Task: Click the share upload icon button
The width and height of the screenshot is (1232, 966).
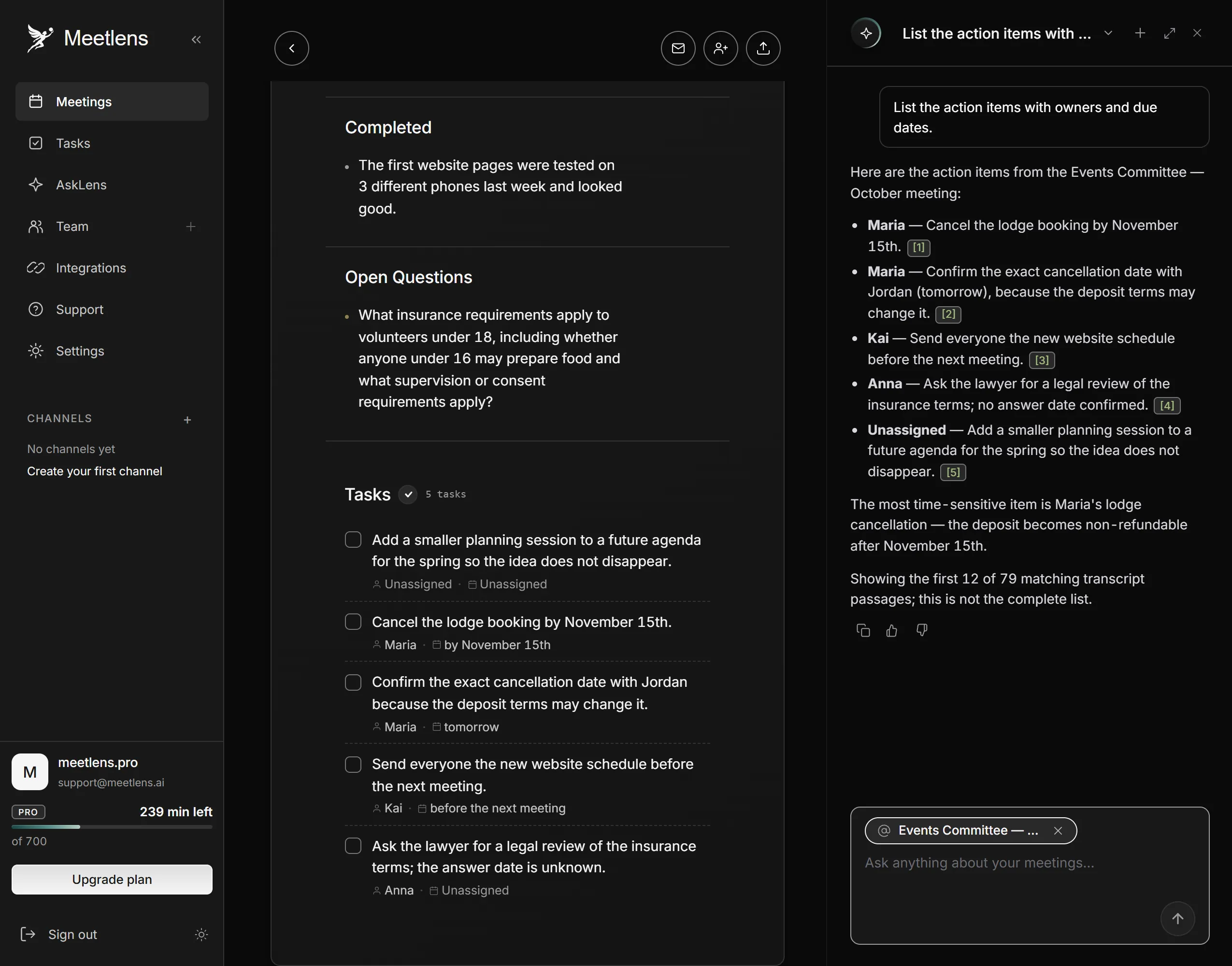Action: (763, 48)
